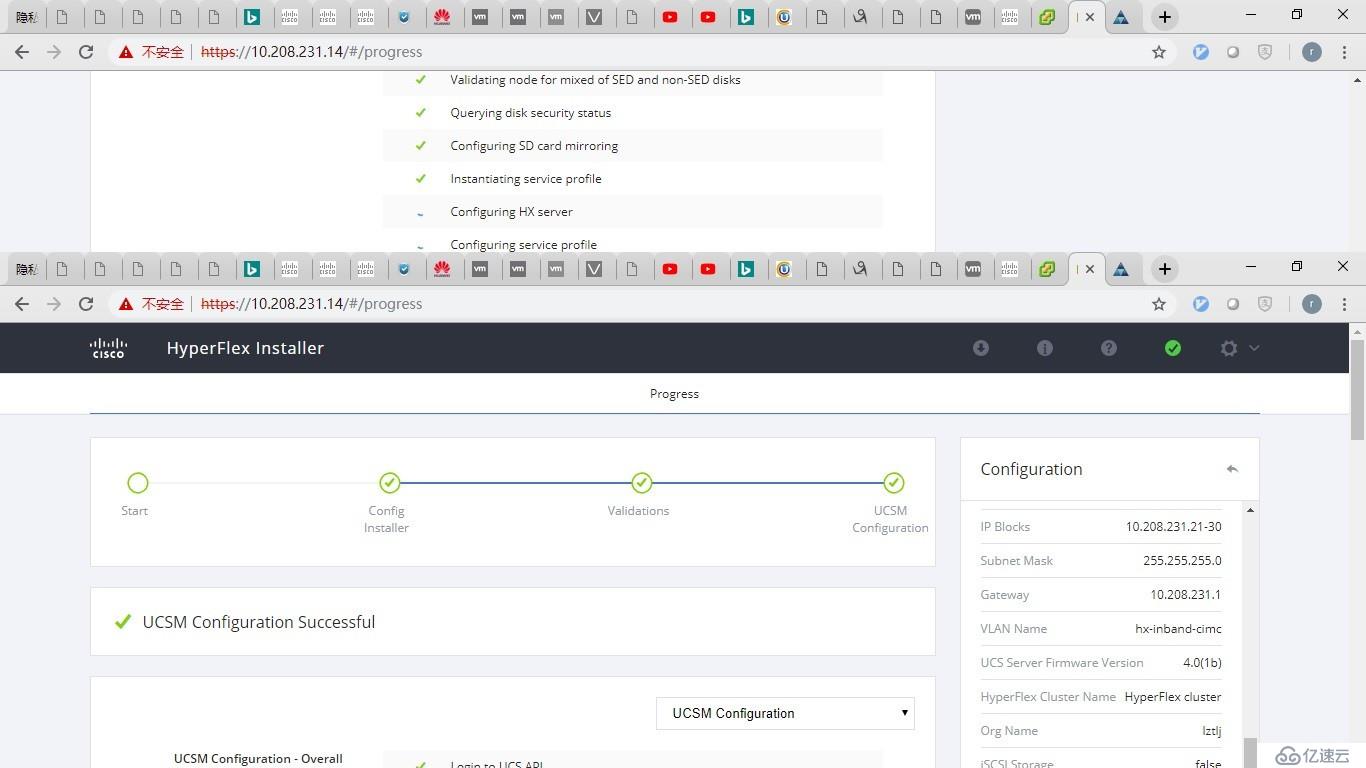Viewport: 1366px width, 768px height.
Task: Switch to green squares tab in lower window
Action: pyautogui.click(x=1047, y=269)
